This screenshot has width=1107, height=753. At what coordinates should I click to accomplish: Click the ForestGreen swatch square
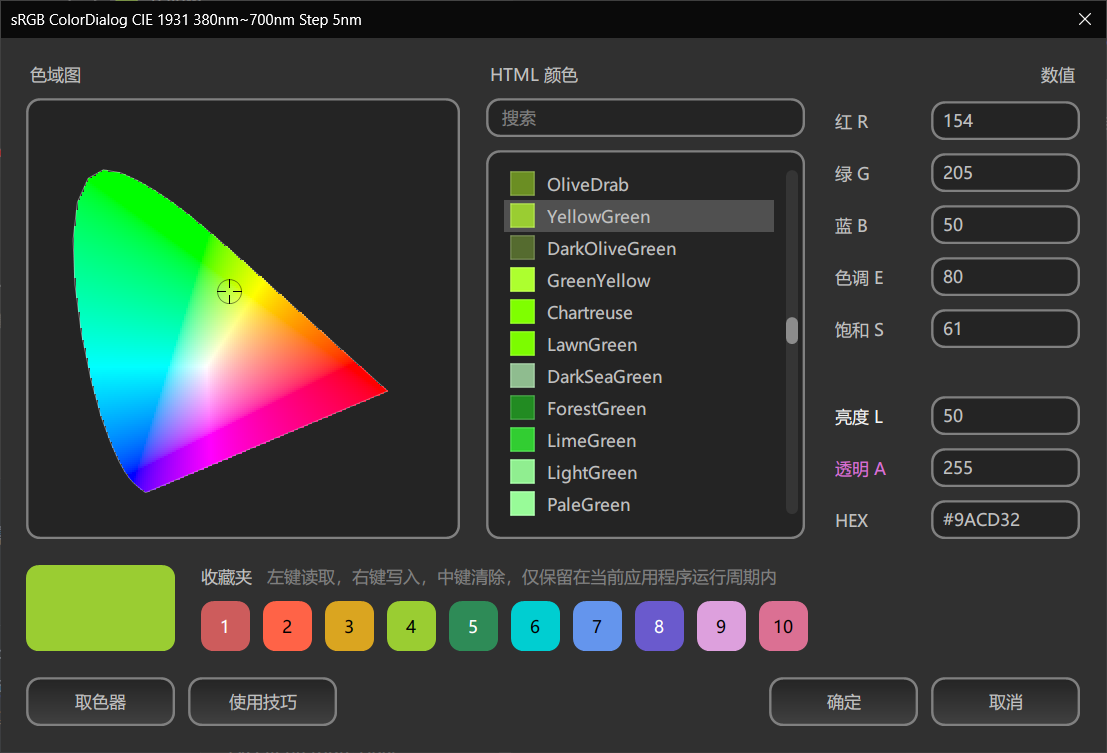coord(521,408)
